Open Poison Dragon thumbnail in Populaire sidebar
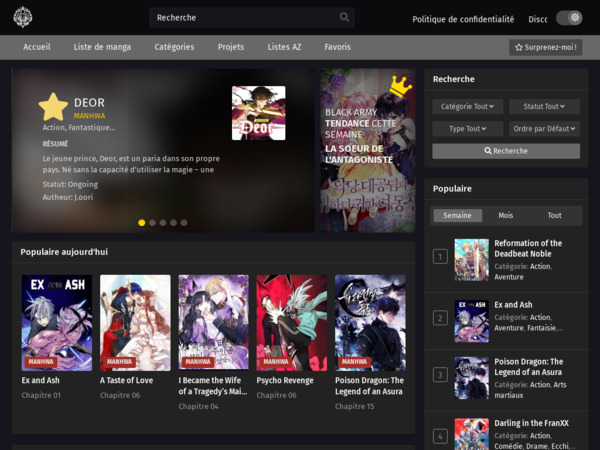The height and width of the screenshot is (450, 600). [471, 378]
